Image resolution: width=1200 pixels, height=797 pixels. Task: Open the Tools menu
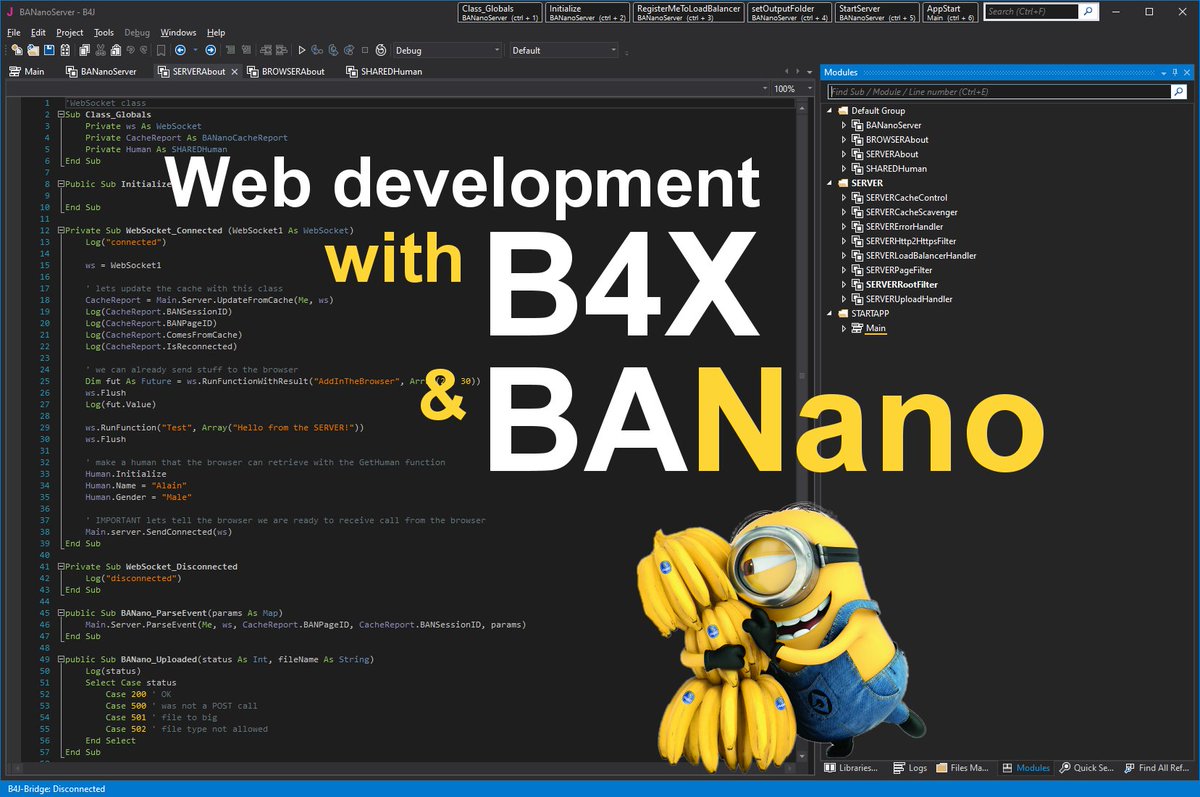(104, 32)
